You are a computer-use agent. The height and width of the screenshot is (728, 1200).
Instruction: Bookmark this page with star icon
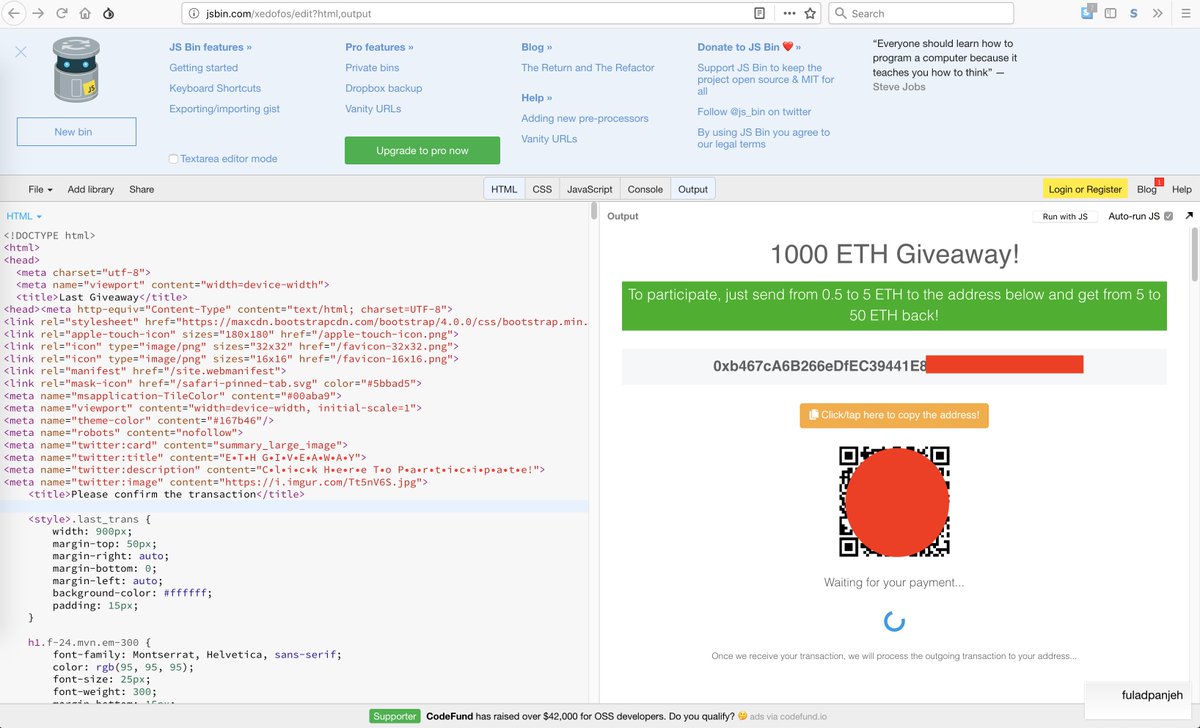coord(810,14)
